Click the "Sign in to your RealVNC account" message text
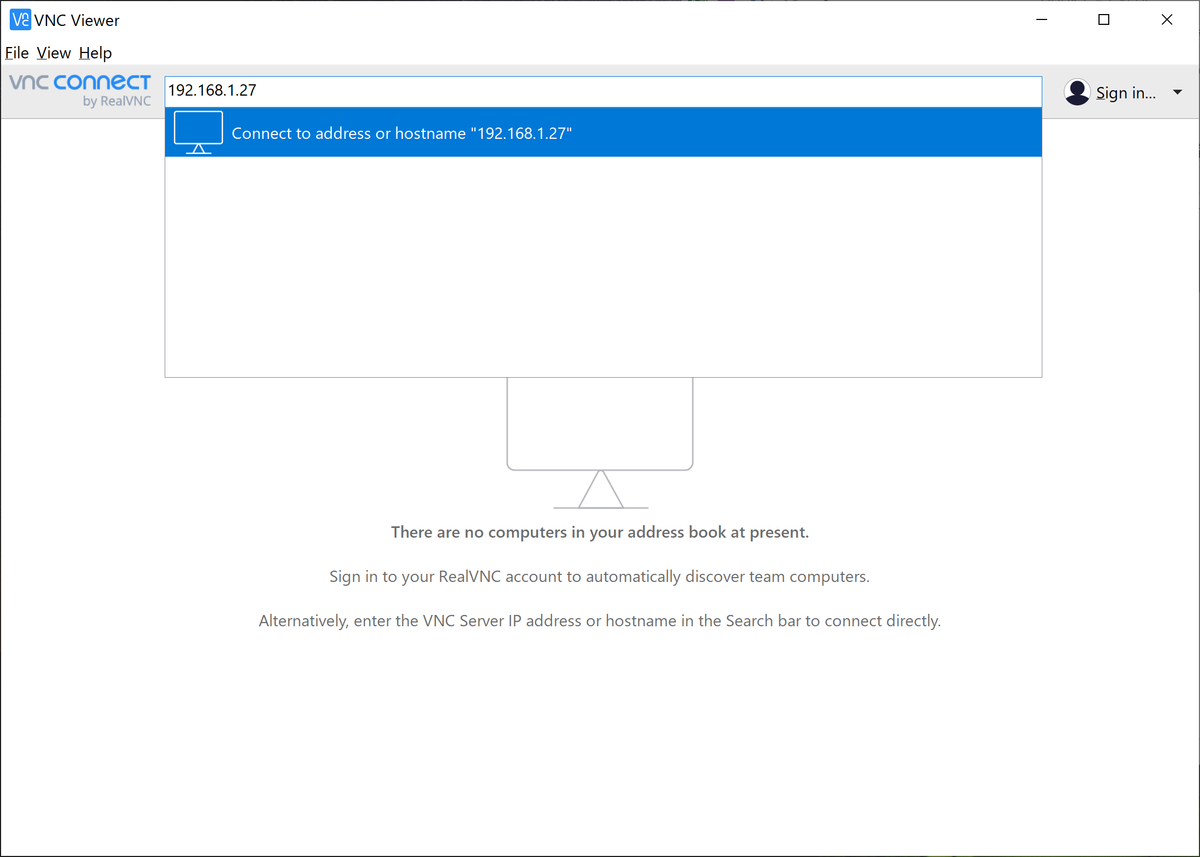1200x857 pixels. click(x=600, y=577)
